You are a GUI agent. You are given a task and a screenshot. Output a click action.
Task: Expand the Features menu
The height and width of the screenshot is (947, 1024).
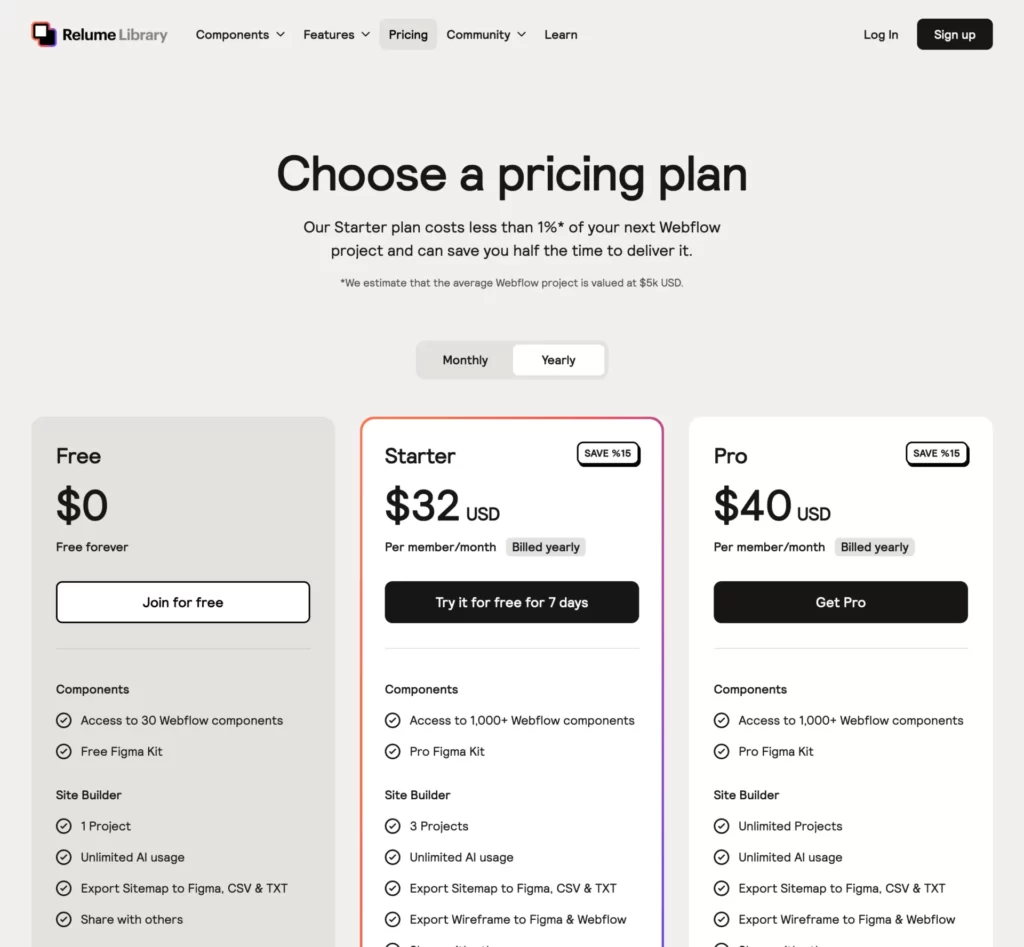pos(336,34)
